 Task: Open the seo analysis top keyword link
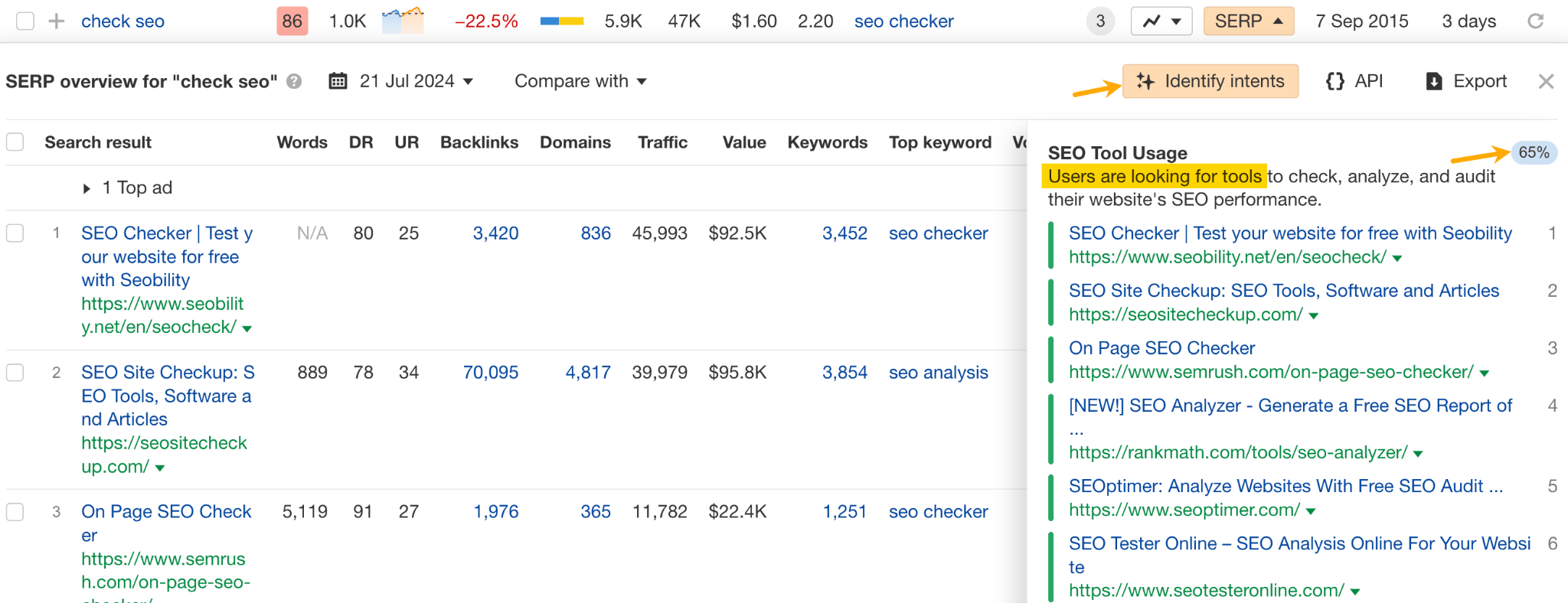click(x=938, y=373)
